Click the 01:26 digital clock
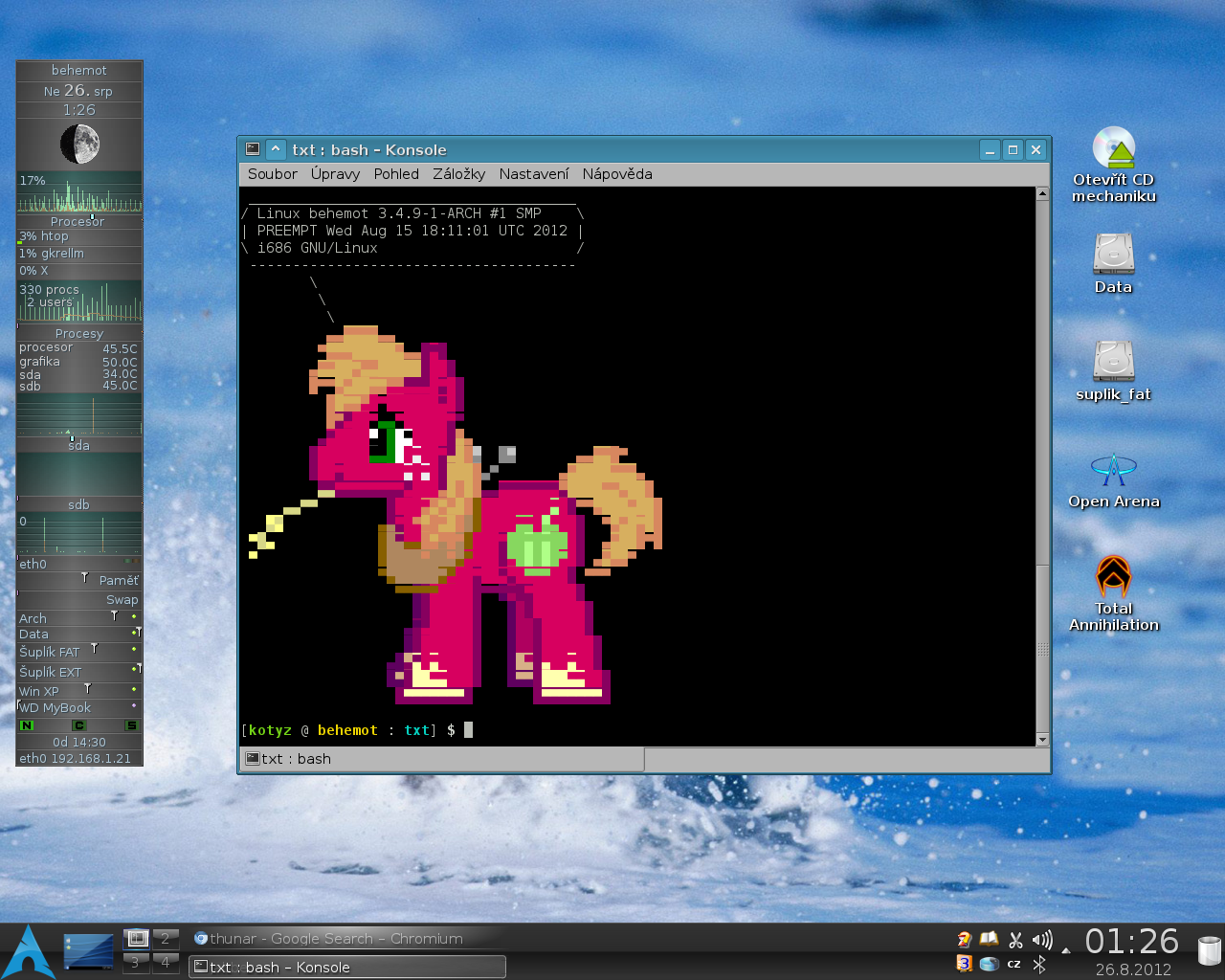Screen dimensions: 1225x980 [1132, 942]
